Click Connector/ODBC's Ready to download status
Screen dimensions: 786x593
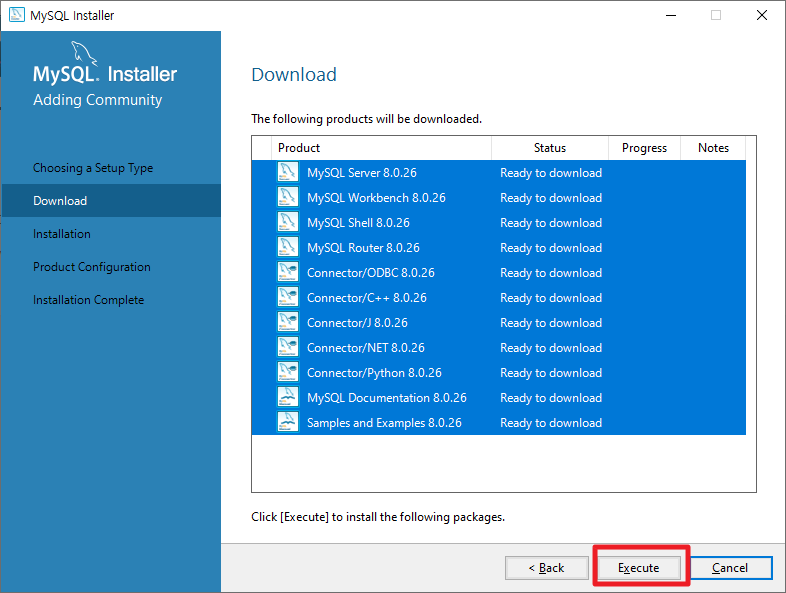coord(551,273)
